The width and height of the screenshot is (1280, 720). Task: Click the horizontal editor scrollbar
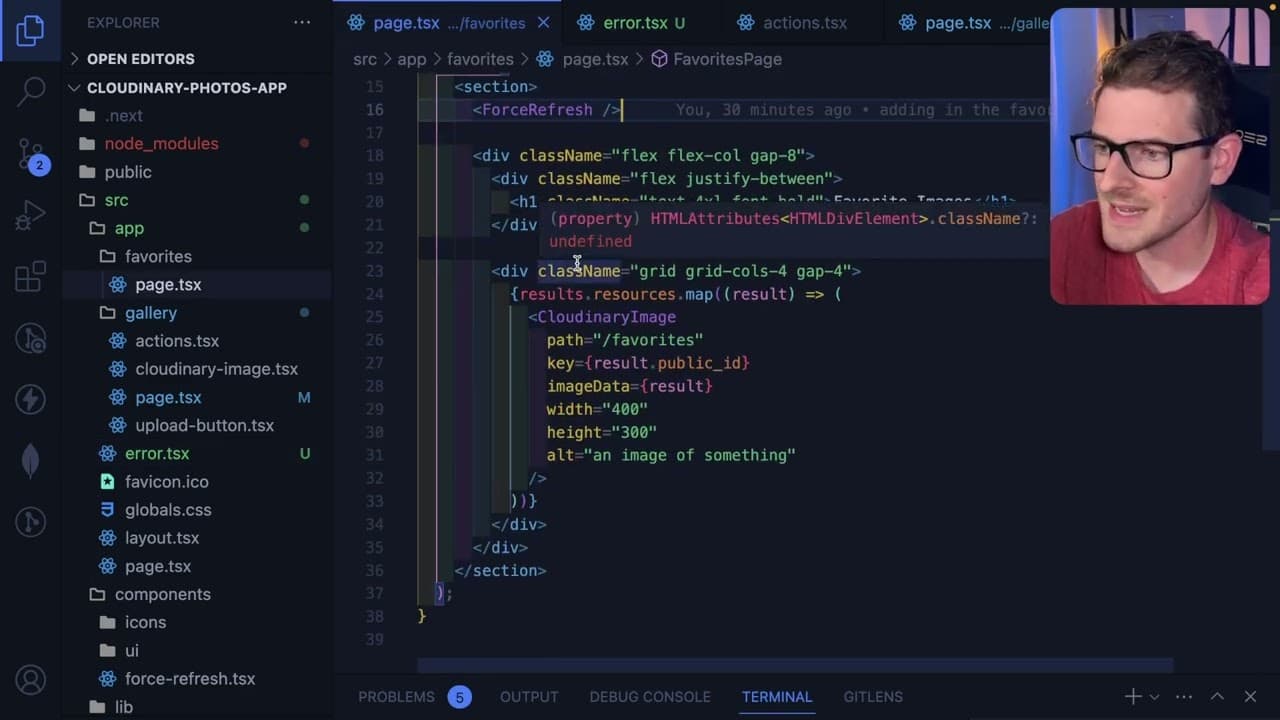tap(795, 665)
